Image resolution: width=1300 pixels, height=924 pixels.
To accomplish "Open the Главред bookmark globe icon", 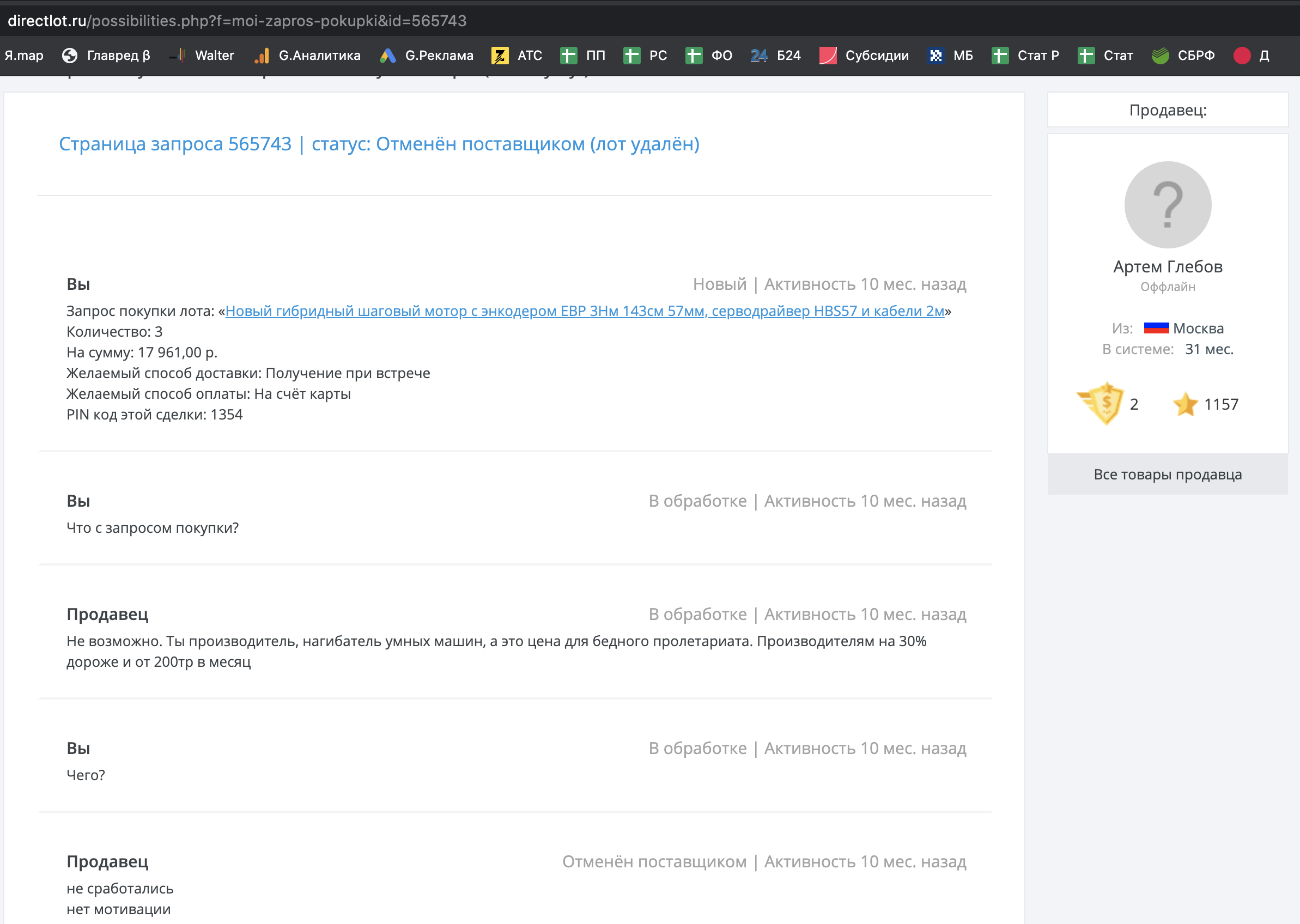I will pyautogui.click(x=69, y=55).
